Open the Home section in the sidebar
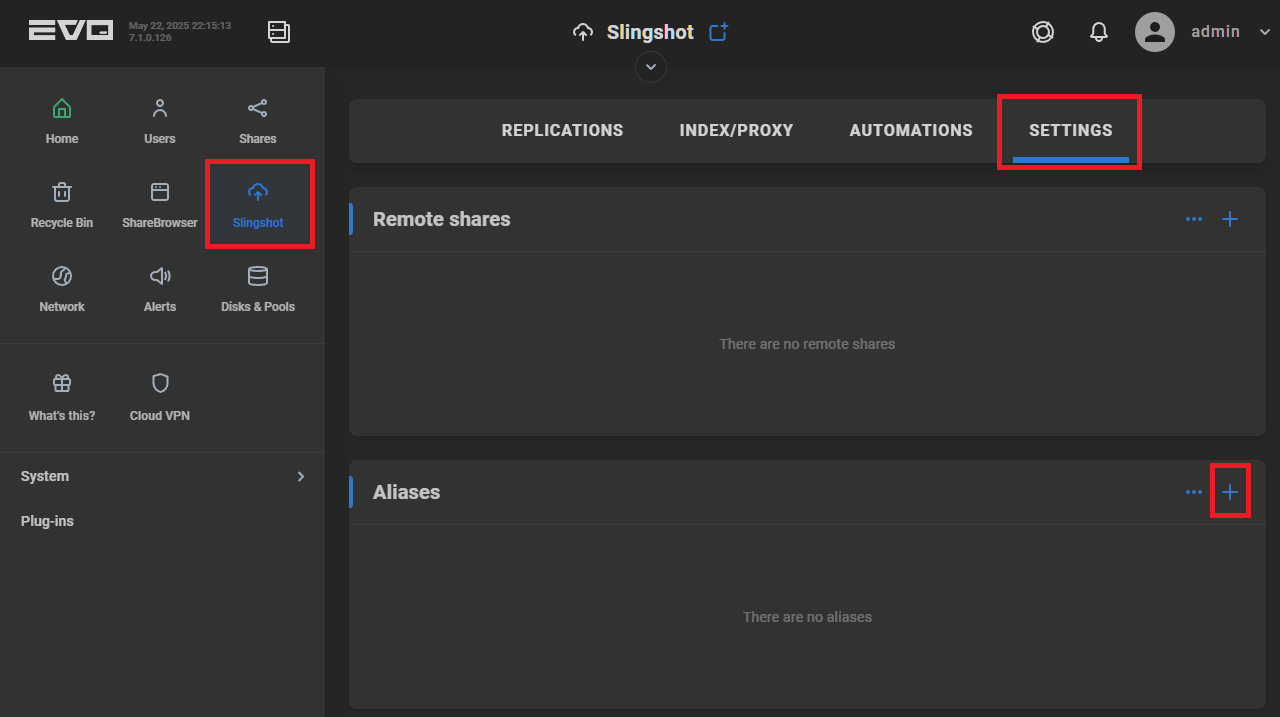The width and height of the screenshot is (1280, 717). point(62,120)
